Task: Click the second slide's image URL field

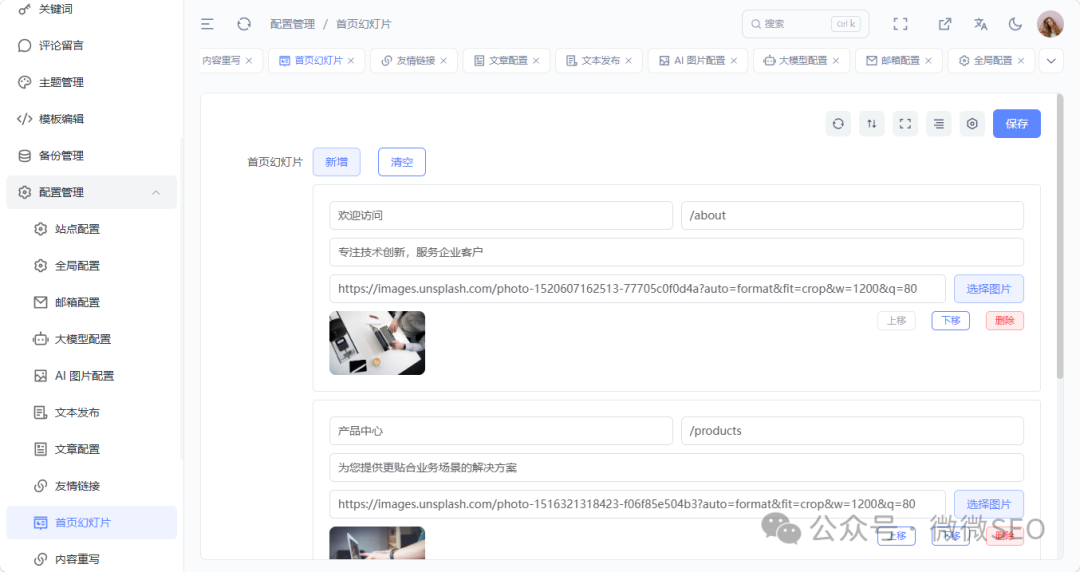Action: click(x=637, y=504)
